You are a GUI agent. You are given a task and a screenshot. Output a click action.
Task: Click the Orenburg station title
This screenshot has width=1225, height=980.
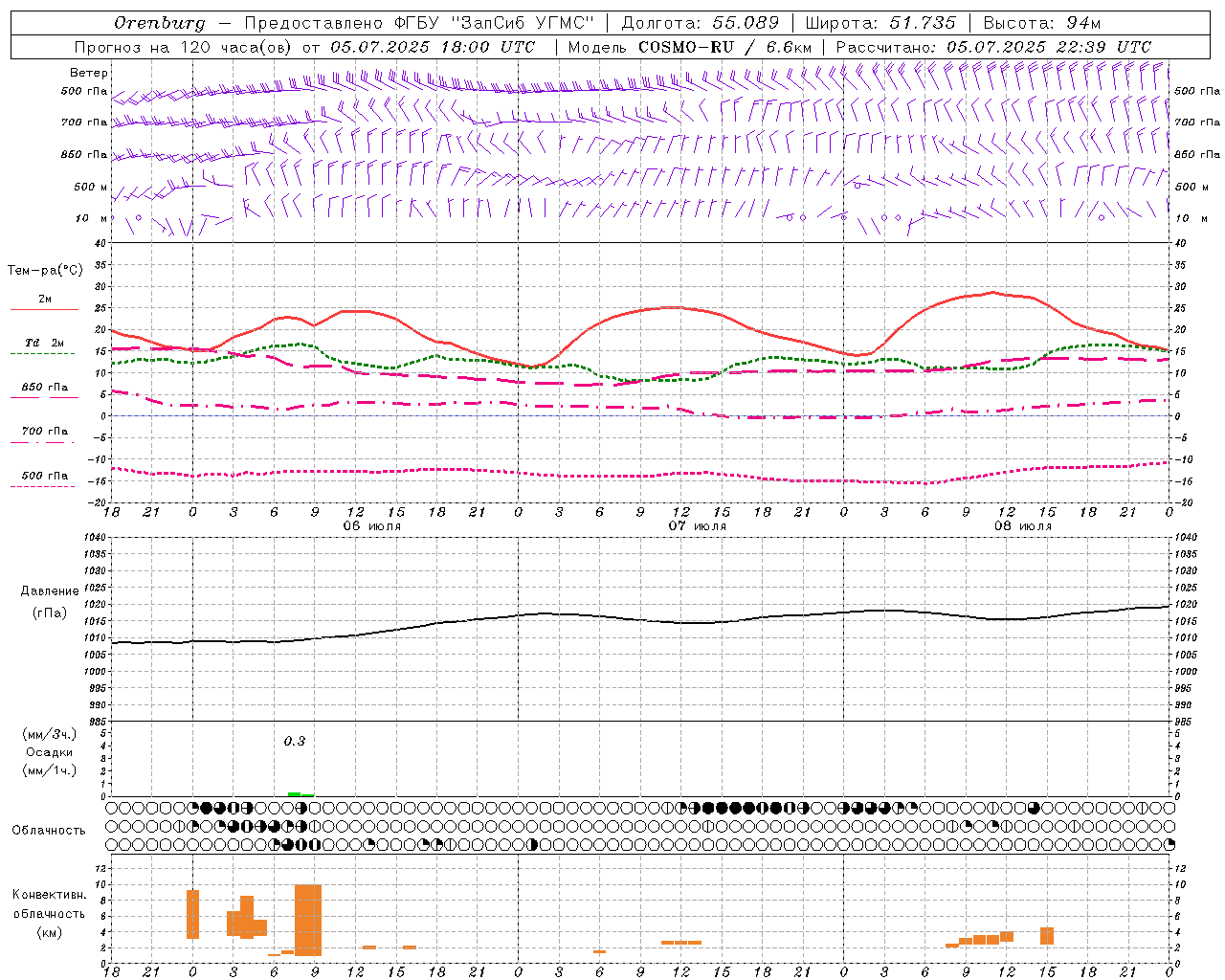(159, 23)
